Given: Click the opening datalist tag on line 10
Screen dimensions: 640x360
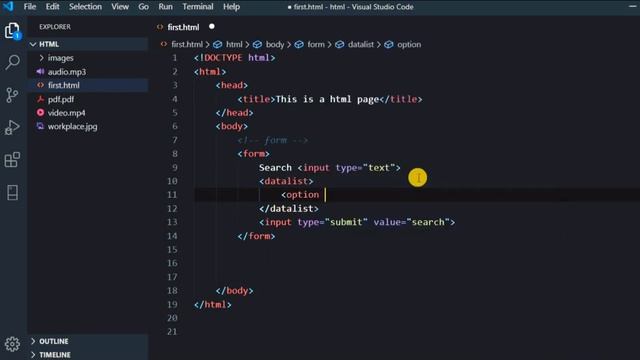Looking at the screenshot, I should pyautogui.click(x=286, y=181).
